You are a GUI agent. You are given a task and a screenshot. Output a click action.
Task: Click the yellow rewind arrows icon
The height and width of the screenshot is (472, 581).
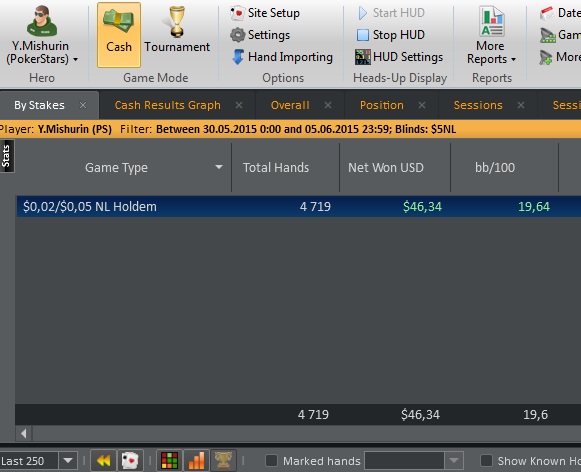click(103, 461)
